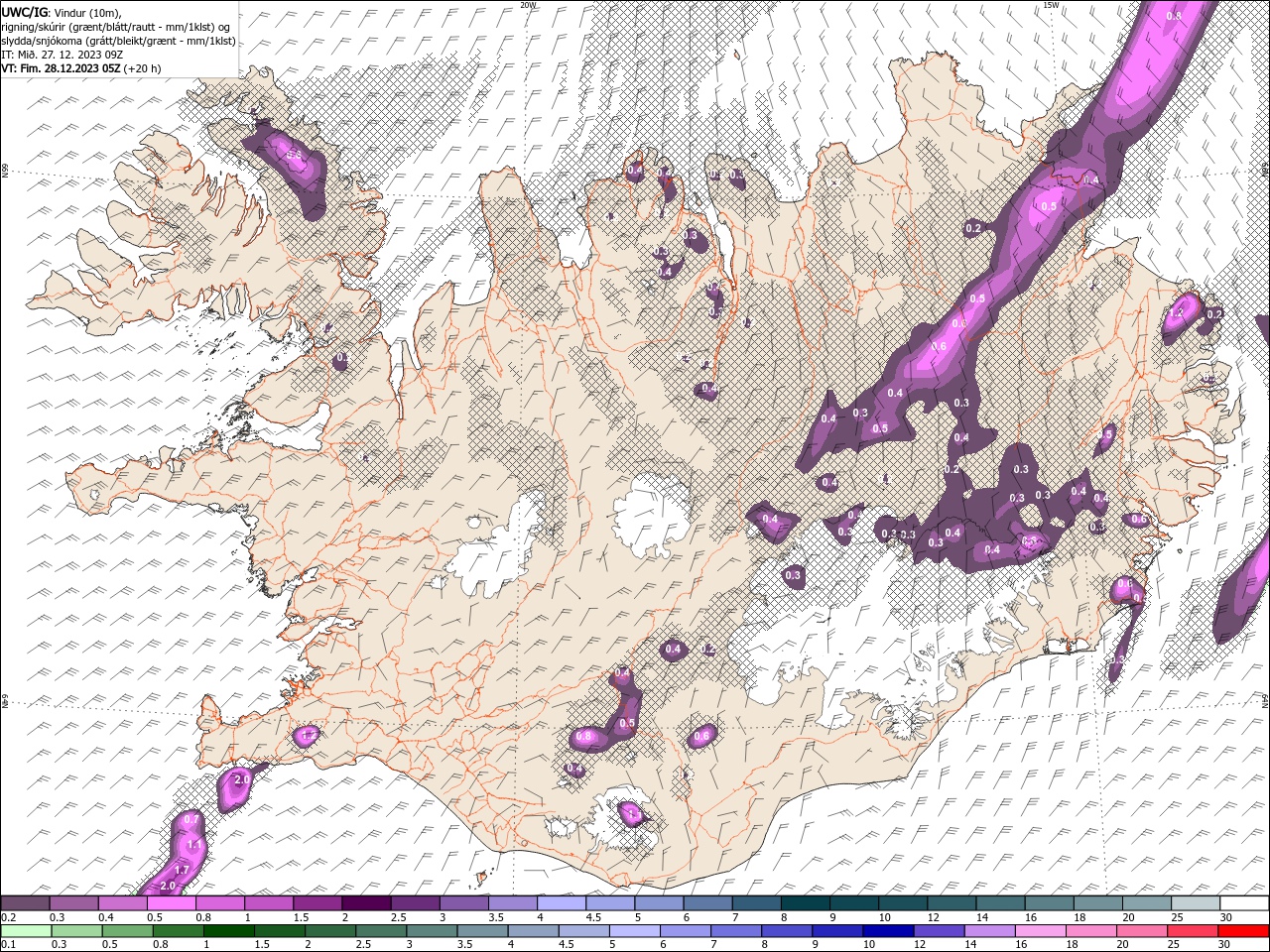Pick the dark mauve 0.2 swatch in upper legend

tap(25, 903)
